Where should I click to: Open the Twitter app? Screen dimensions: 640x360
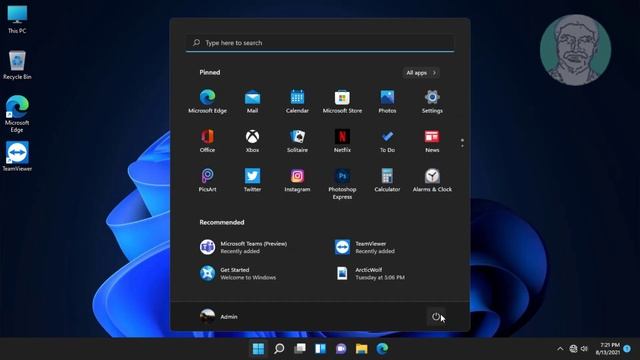[252, 180]
